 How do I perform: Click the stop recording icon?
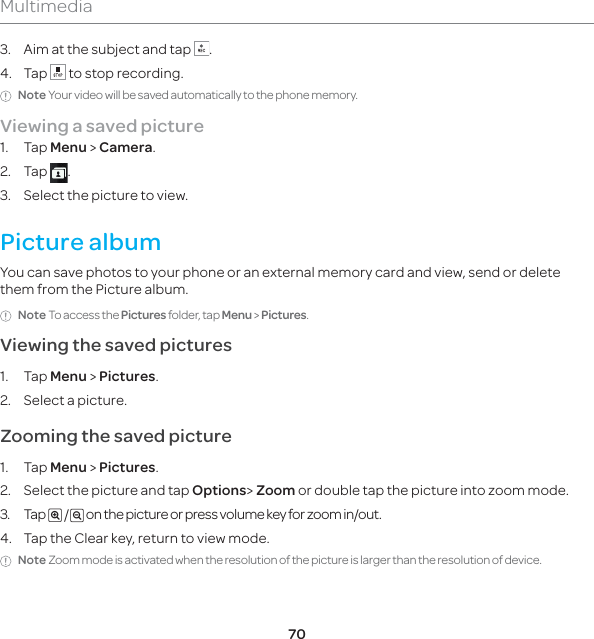pyautogui.click(x=58, y=72)
